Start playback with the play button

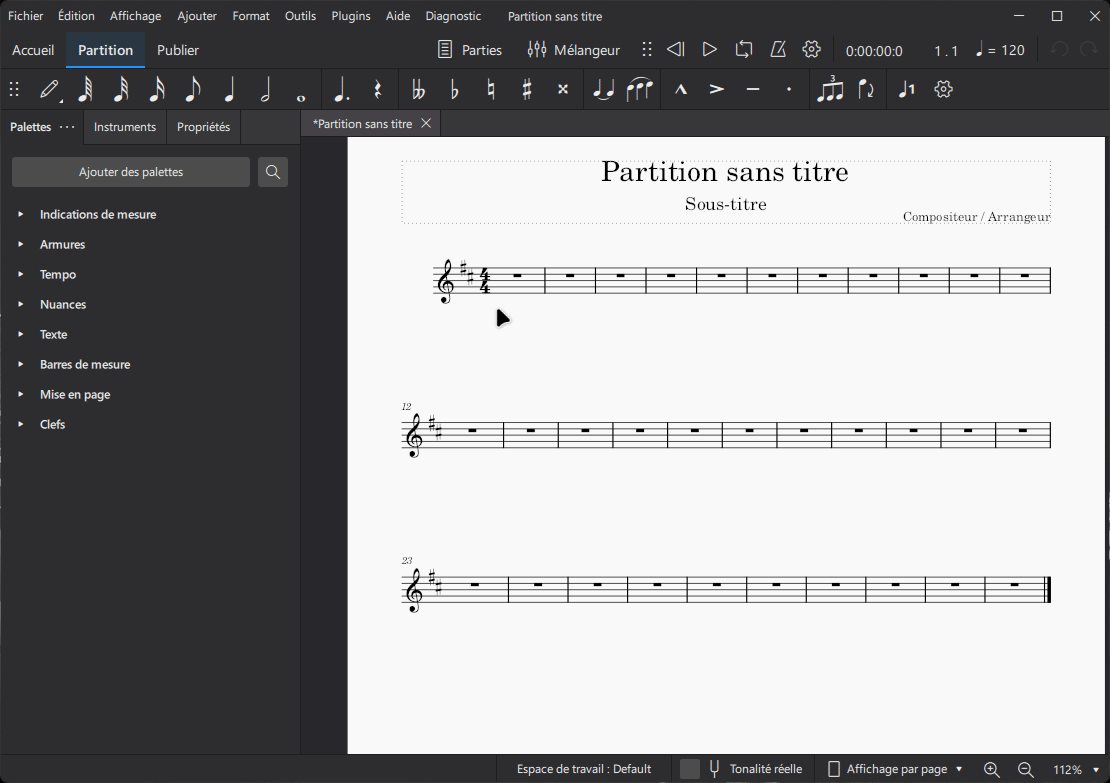(x=710, y=48)
